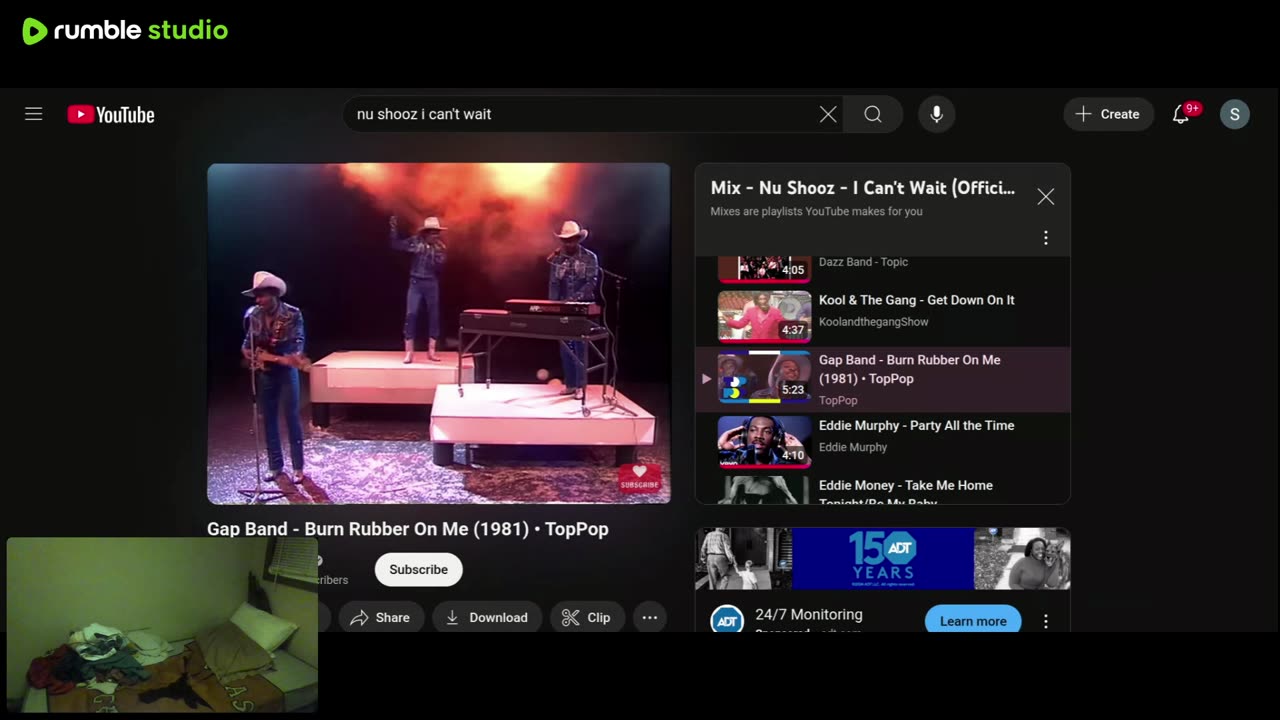Open Mix playlist three-dot options

pos(1045,238)
